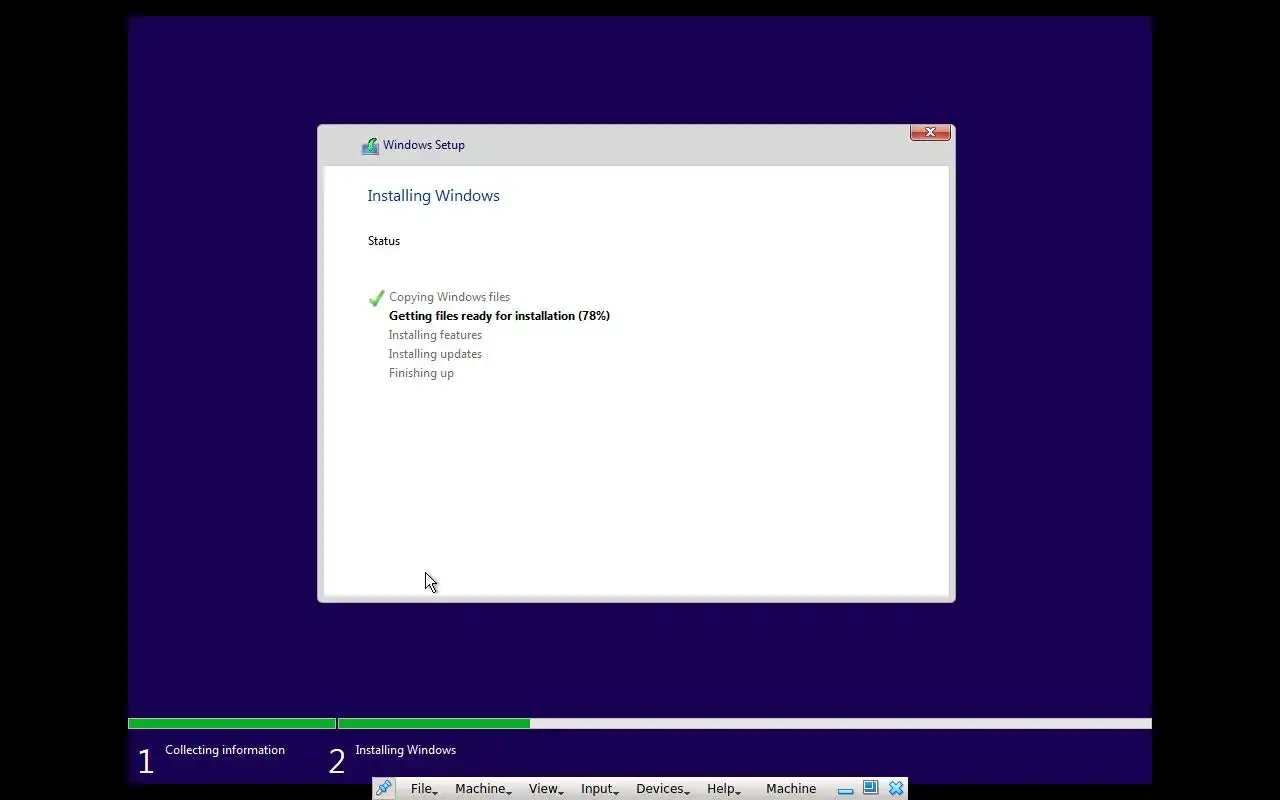Image resolution: width=1280 pixels, height=800 pixels.
Task: Click the 'Collecting information' progress bar
Action: 232,723
